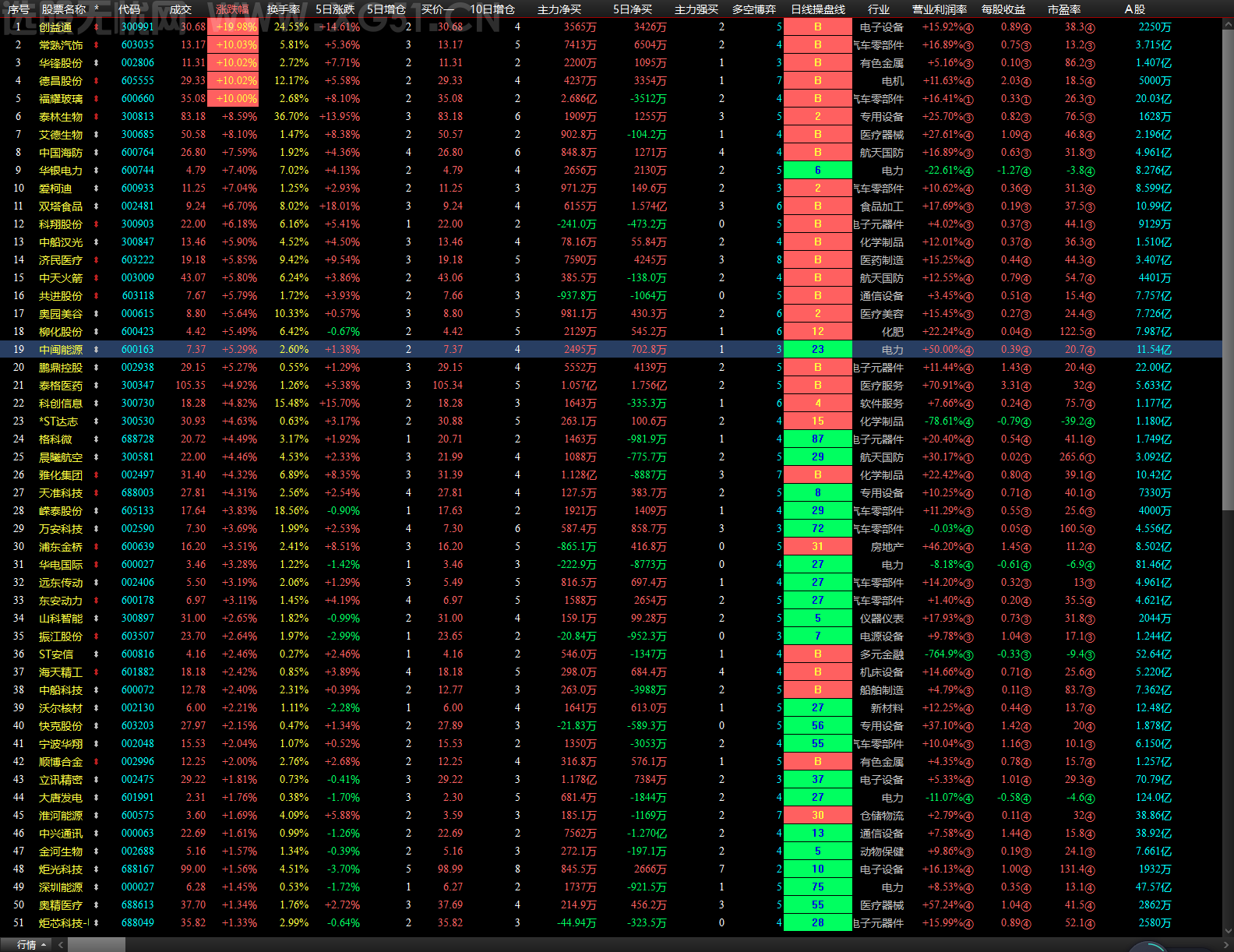
Task: Select stock name 华银电力
Action: (61, 171)
